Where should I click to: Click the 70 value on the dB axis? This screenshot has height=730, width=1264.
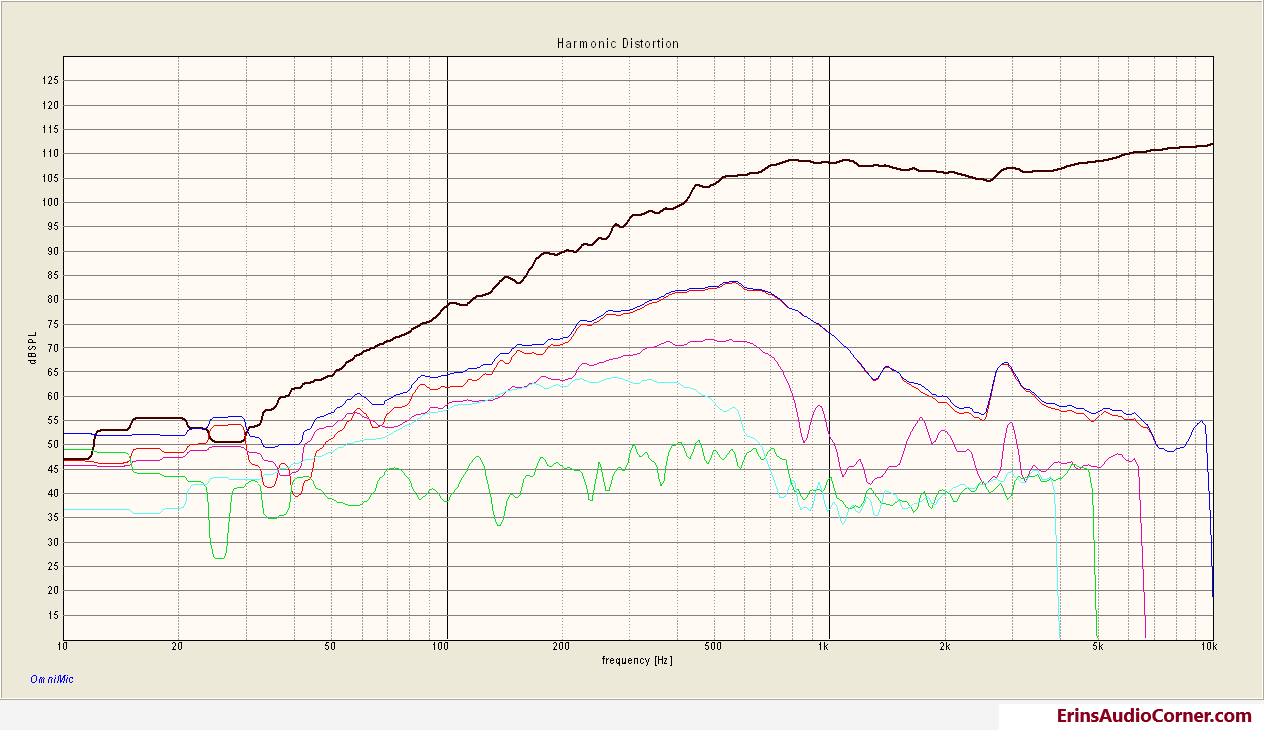[x=54, y=348]
